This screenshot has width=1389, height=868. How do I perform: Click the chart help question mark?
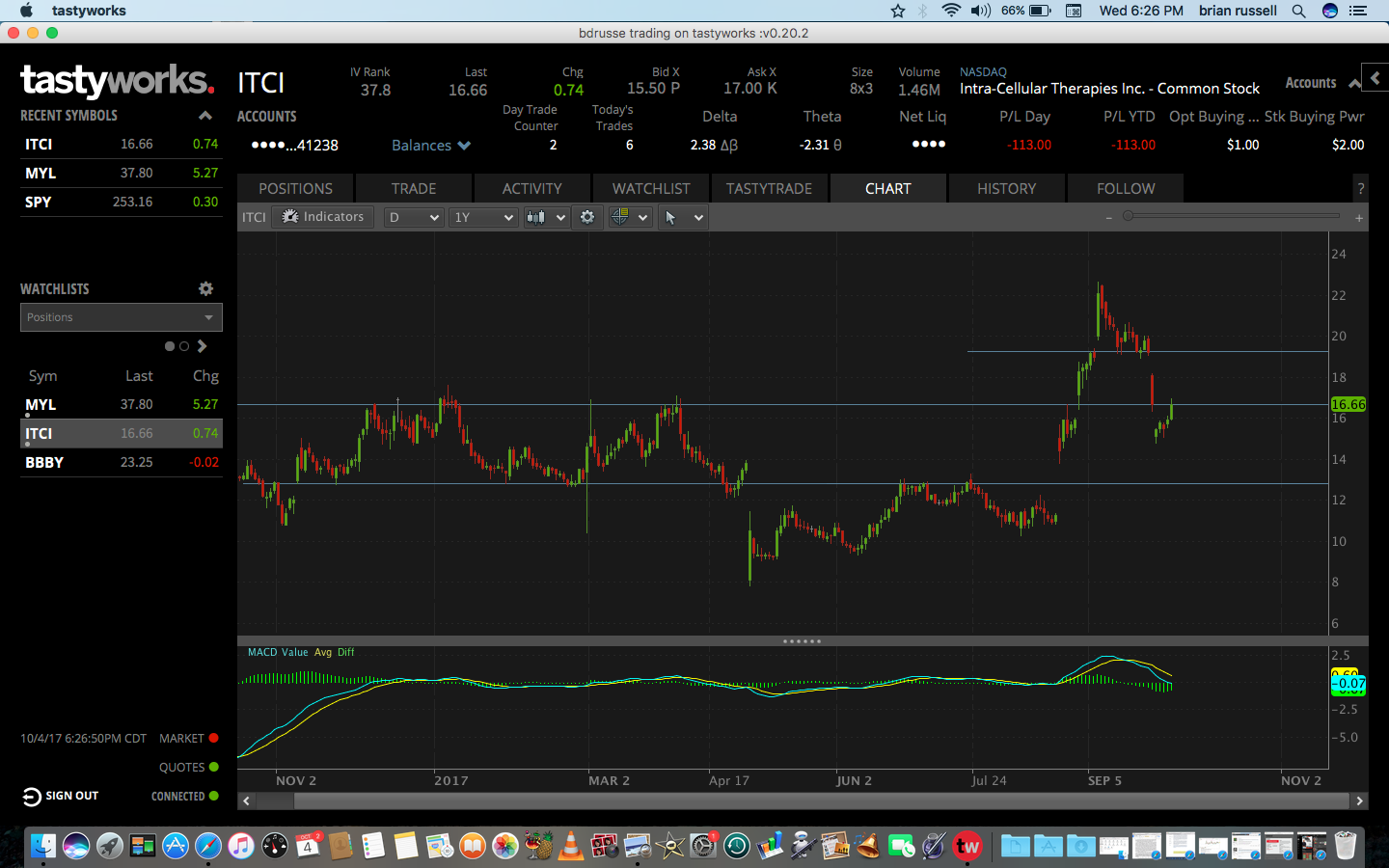click(x=1360, y=189)
